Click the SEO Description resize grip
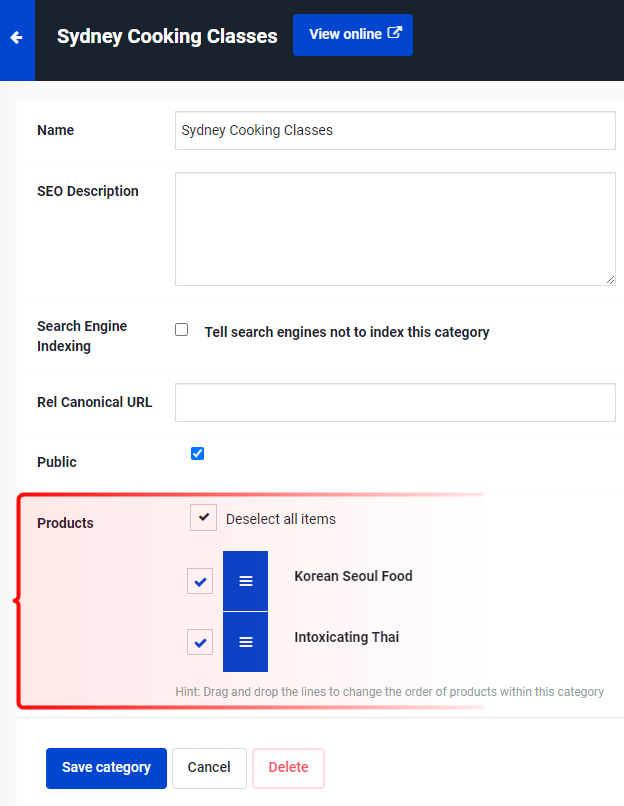This screenshot has width=624, height=806. point(610,280)
